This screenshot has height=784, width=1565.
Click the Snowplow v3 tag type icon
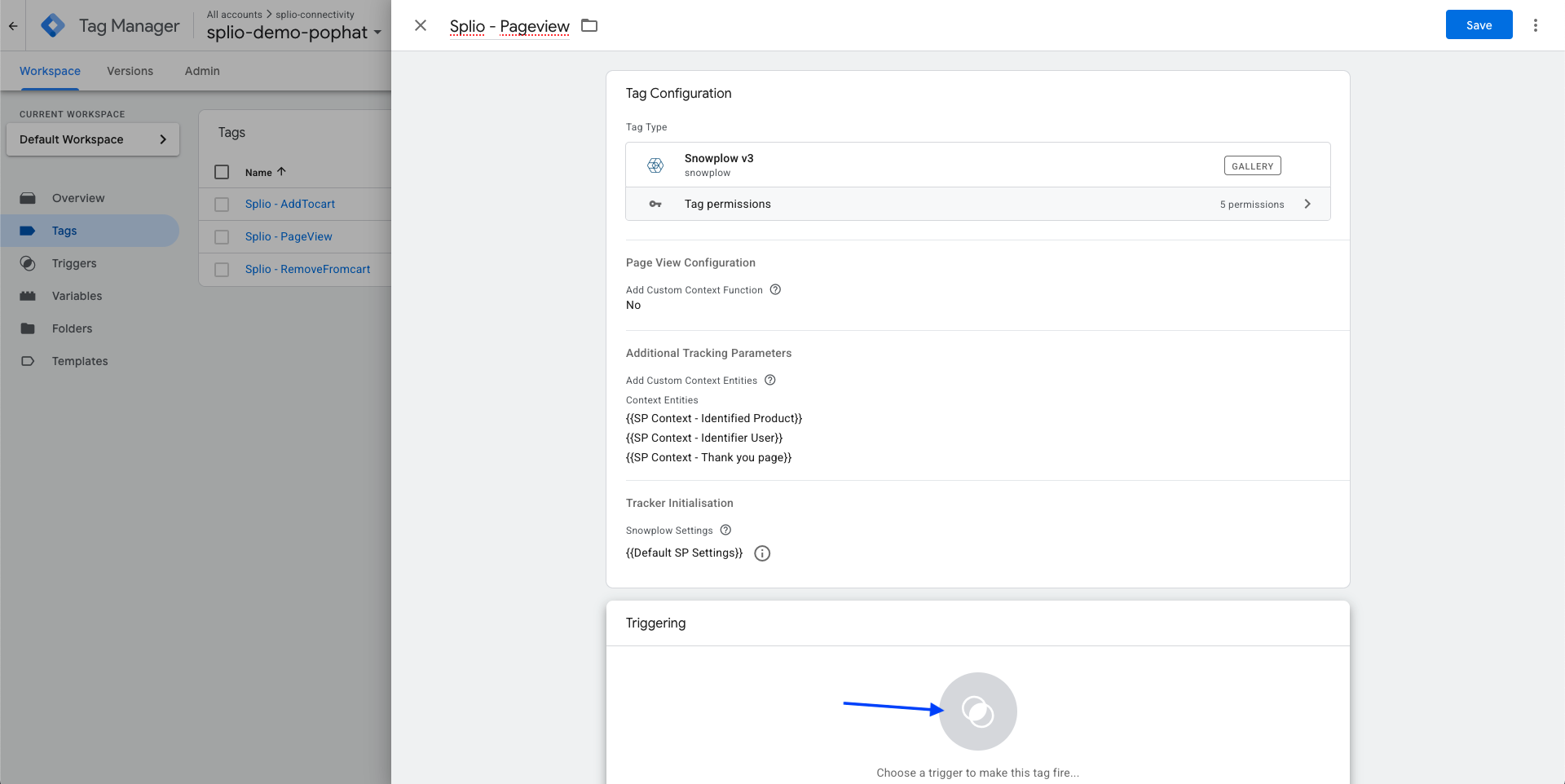point(655,165)
